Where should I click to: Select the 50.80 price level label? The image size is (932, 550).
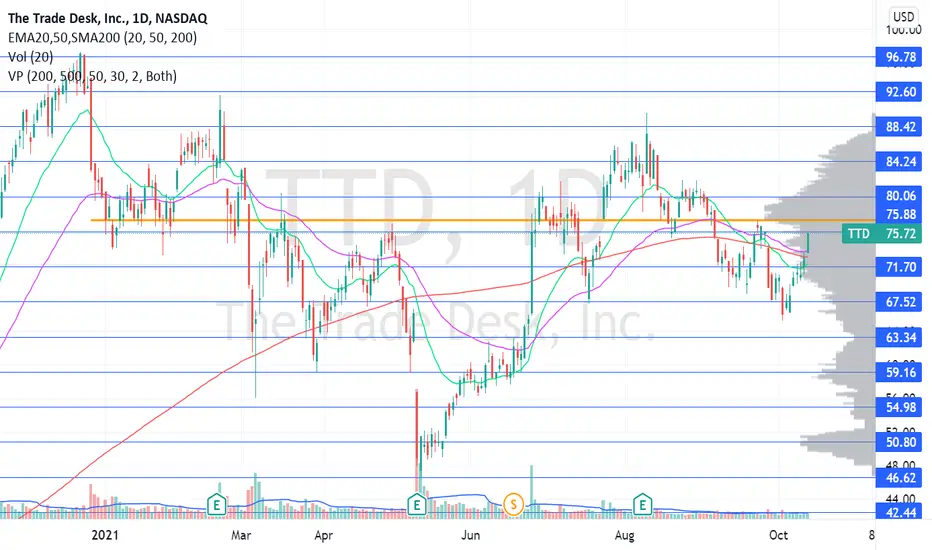(899, 442)
